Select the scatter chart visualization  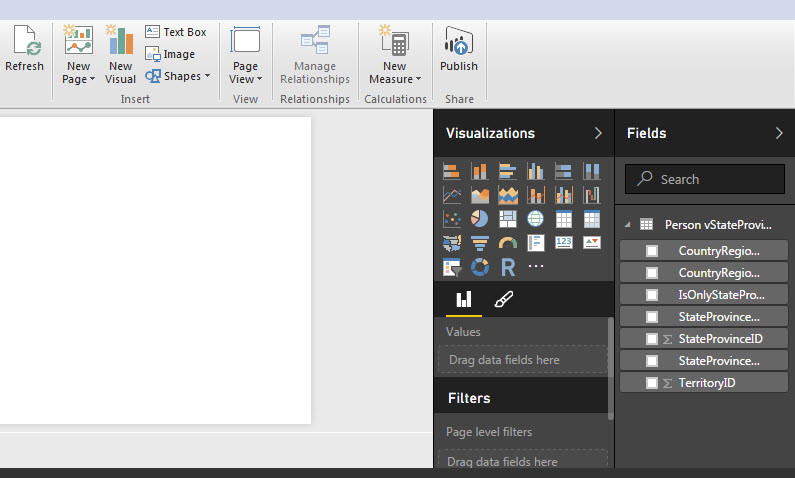(452, 219)
